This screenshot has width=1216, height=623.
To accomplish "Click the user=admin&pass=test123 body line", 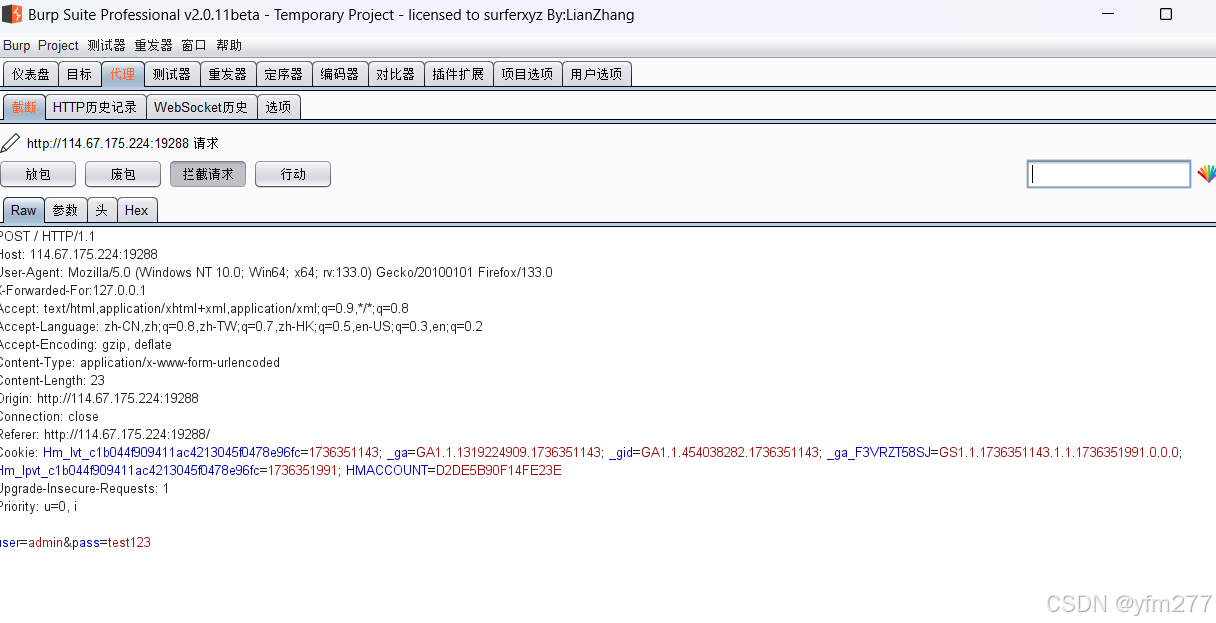I will 75,542.
